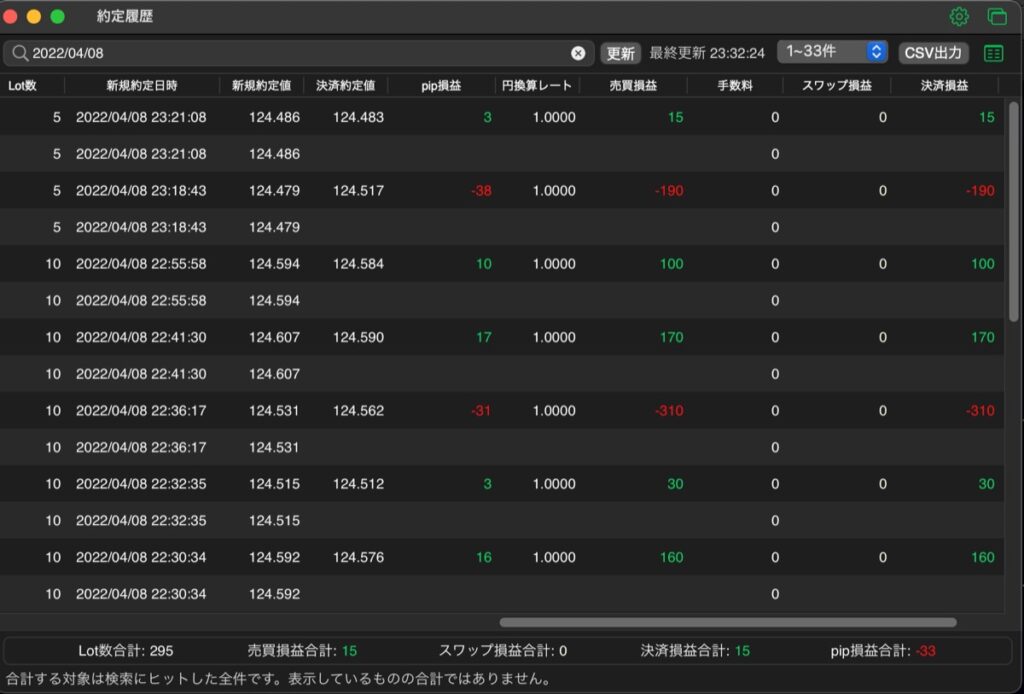Click settlement price 124.590

(x=359, y=338)
